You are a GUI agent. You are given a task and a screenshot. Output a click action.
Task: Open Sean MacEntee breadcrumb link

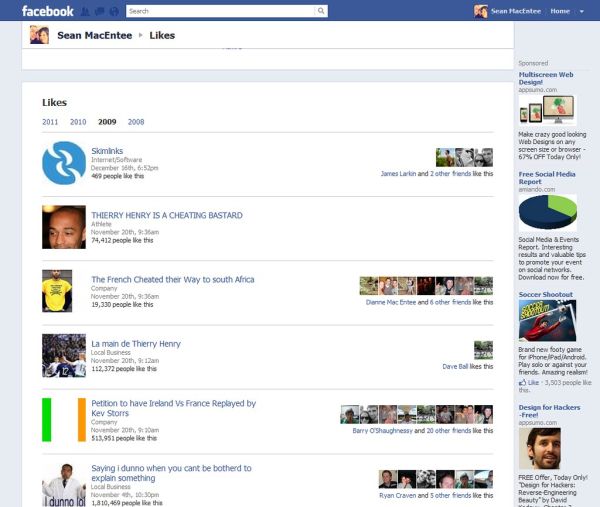tap(95, 35)
